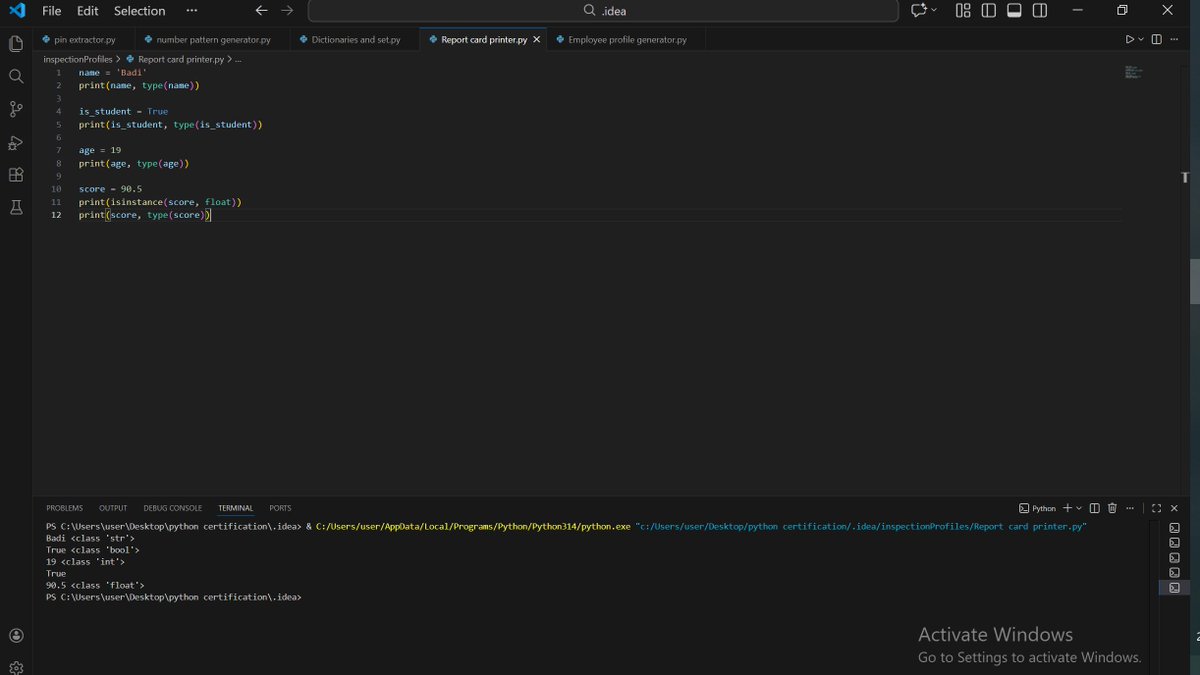Open the Copilot chat icon

[x=918, y=11]
